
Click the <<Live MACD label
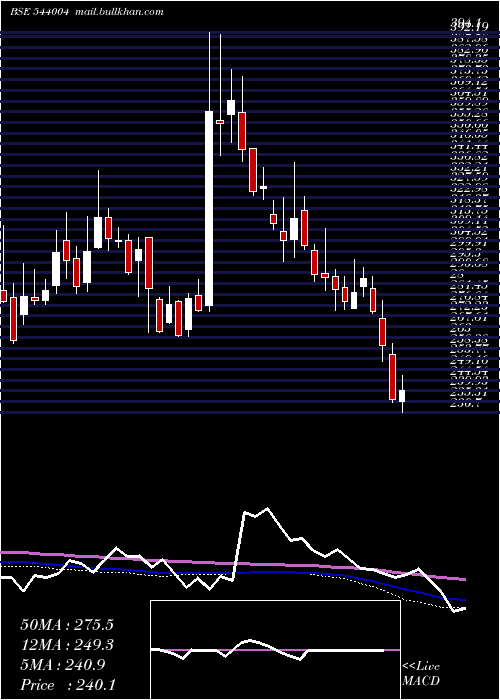421,674
